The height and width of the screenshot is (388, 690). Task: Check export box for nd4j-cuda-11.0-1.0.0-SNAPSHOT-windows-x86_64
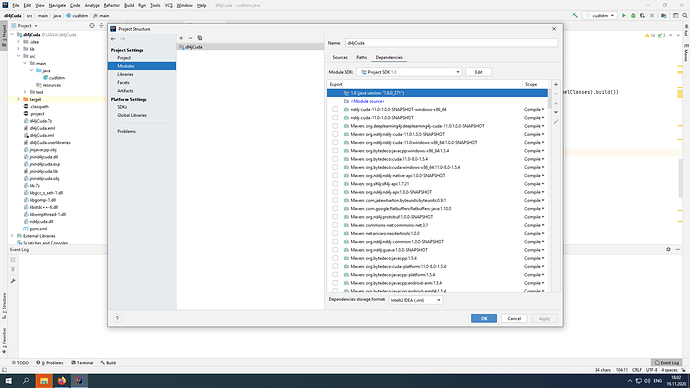point(335,110)
